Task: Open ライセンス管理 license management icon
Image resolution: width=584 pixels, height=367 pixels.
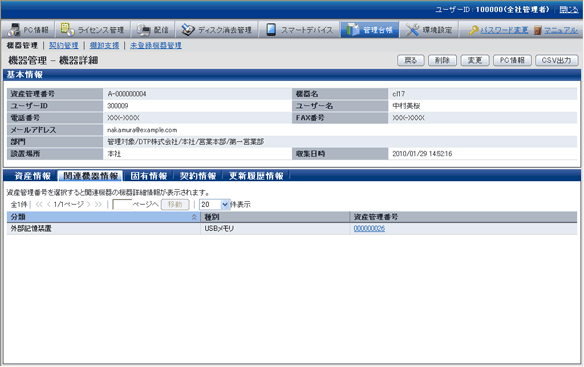Action: [67, 29]
